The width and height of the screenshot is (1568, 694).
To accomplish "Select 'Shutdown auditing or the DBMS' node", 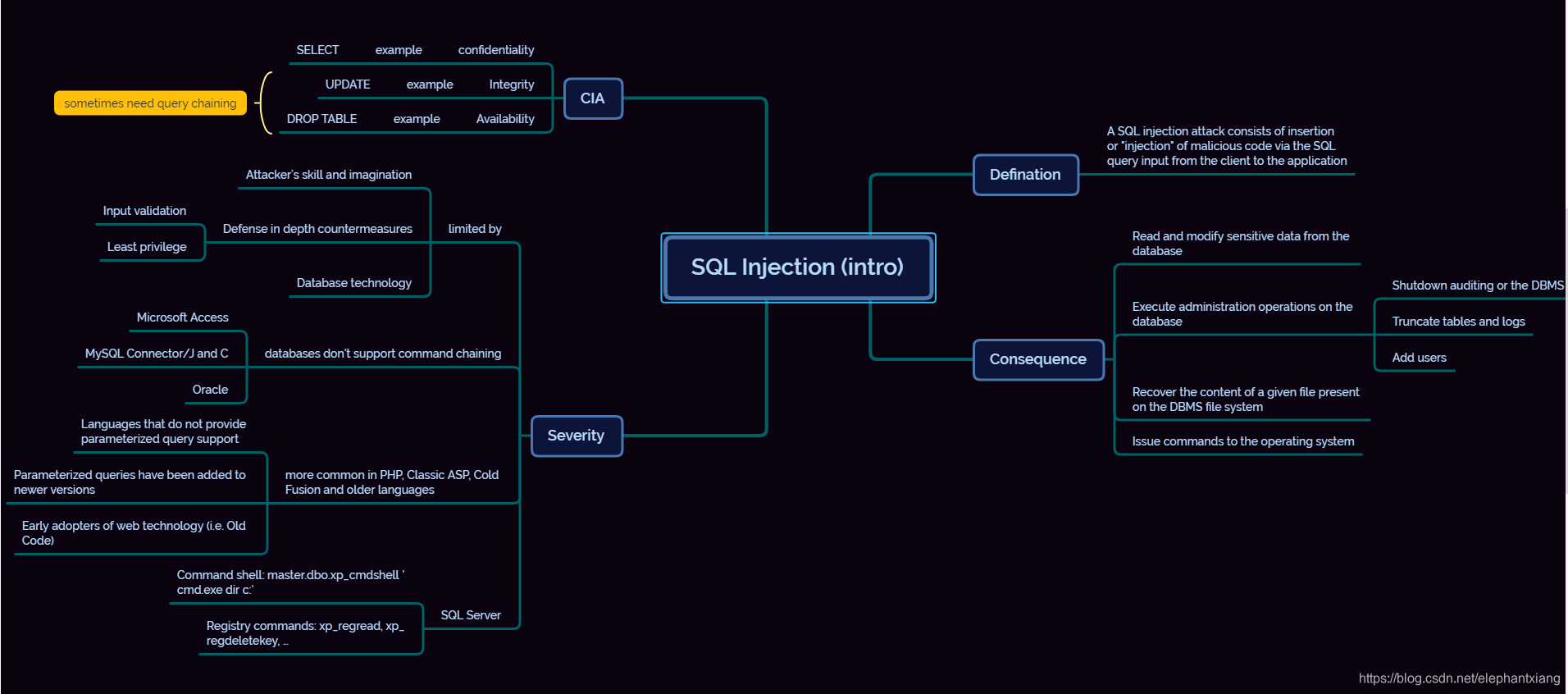I will pos(1478,285).
